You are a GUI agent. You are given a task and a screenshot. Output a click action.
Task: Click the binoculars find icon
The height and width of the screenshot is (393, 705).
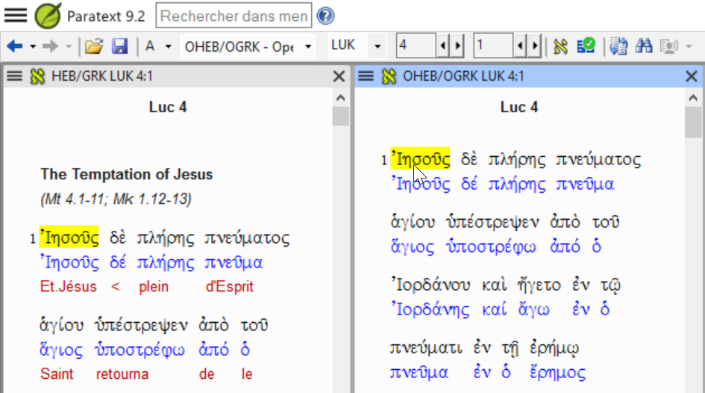click(x=643, y=46)
